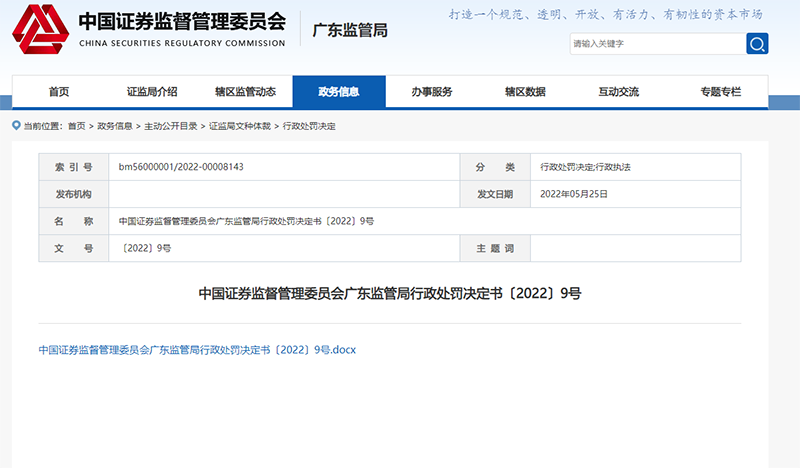Click the document name cell in the 名称 row
The width and height of the screenshot is (800, 468).
(424, 221)
